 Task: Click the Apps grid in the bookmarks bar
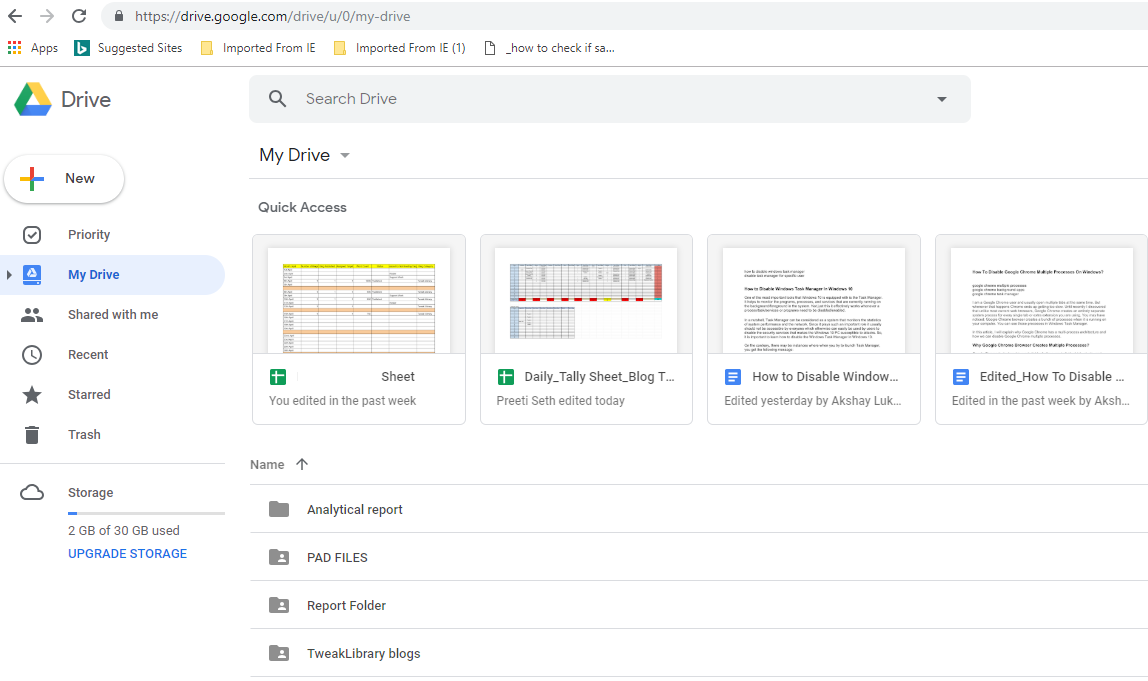[x=14, y=47]
